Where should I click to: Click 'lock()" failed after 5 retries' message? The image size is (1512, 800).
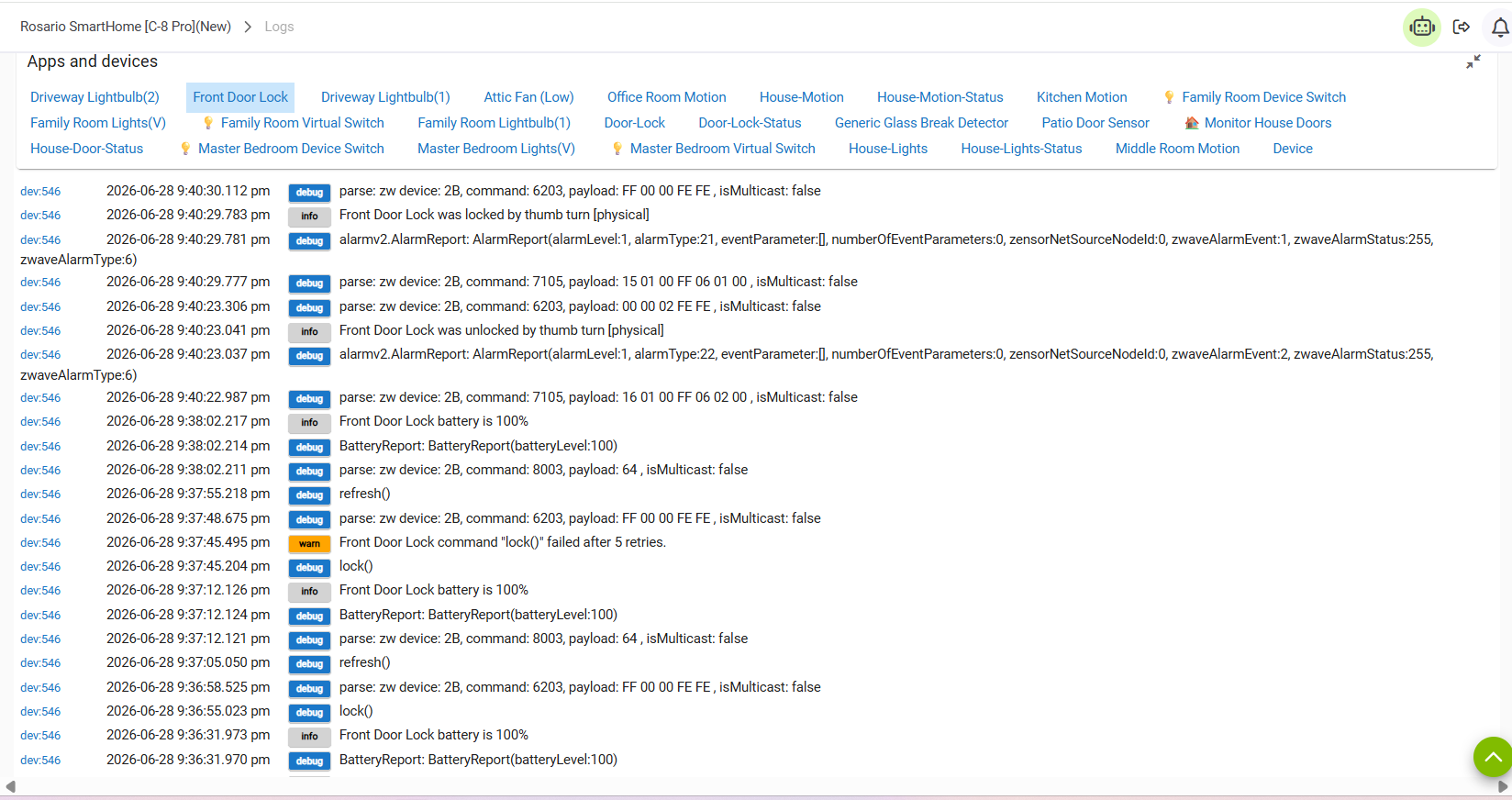[x=503, y=542]
